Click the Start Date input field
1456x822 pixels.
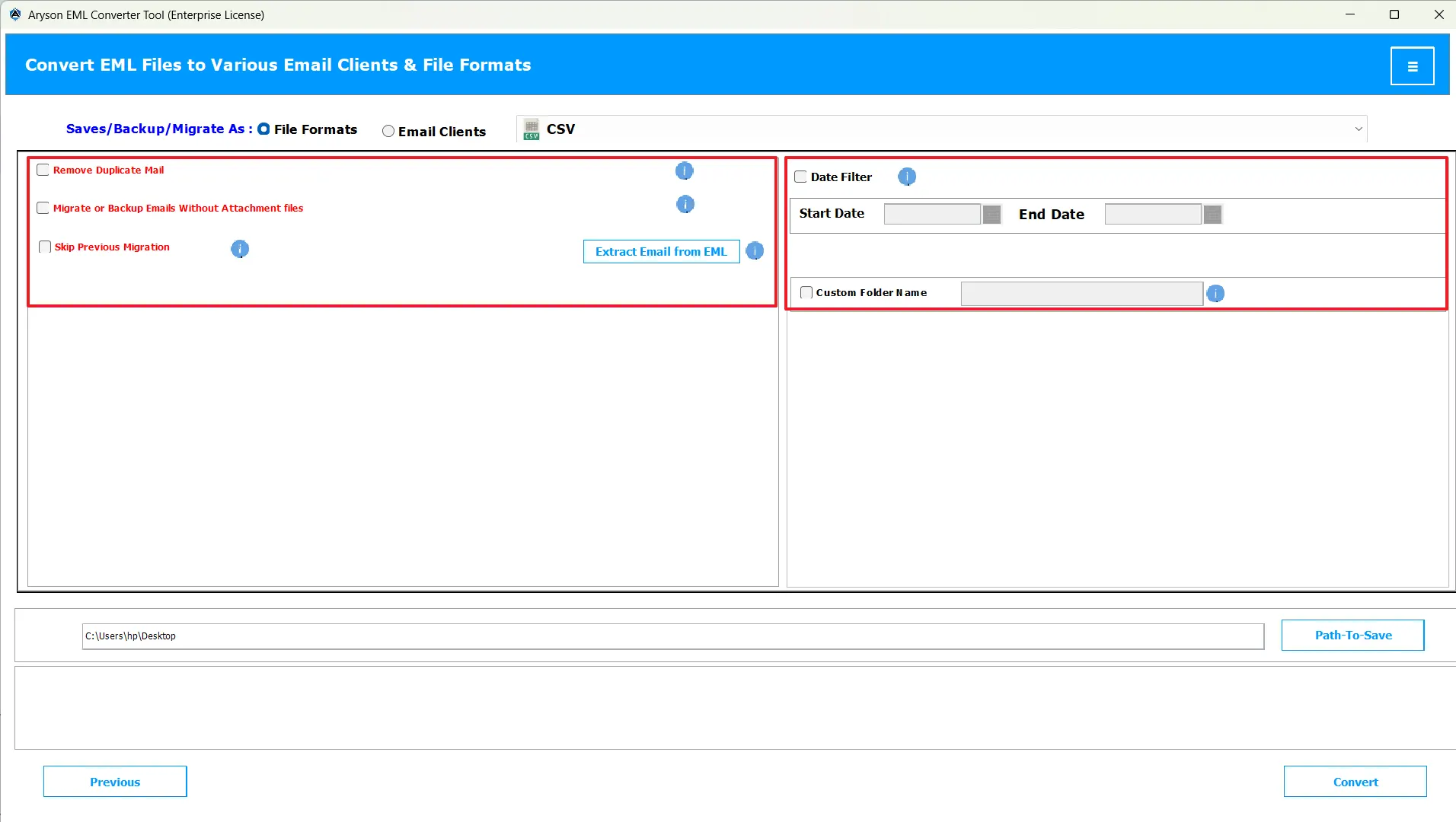tap(932, 215)
